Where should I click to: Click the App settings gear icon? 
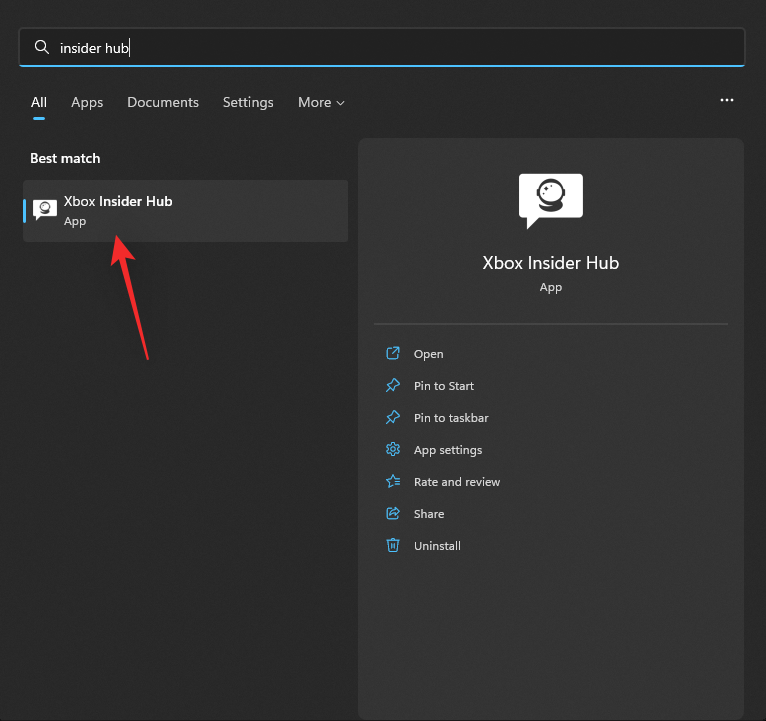tap(393, 450)
